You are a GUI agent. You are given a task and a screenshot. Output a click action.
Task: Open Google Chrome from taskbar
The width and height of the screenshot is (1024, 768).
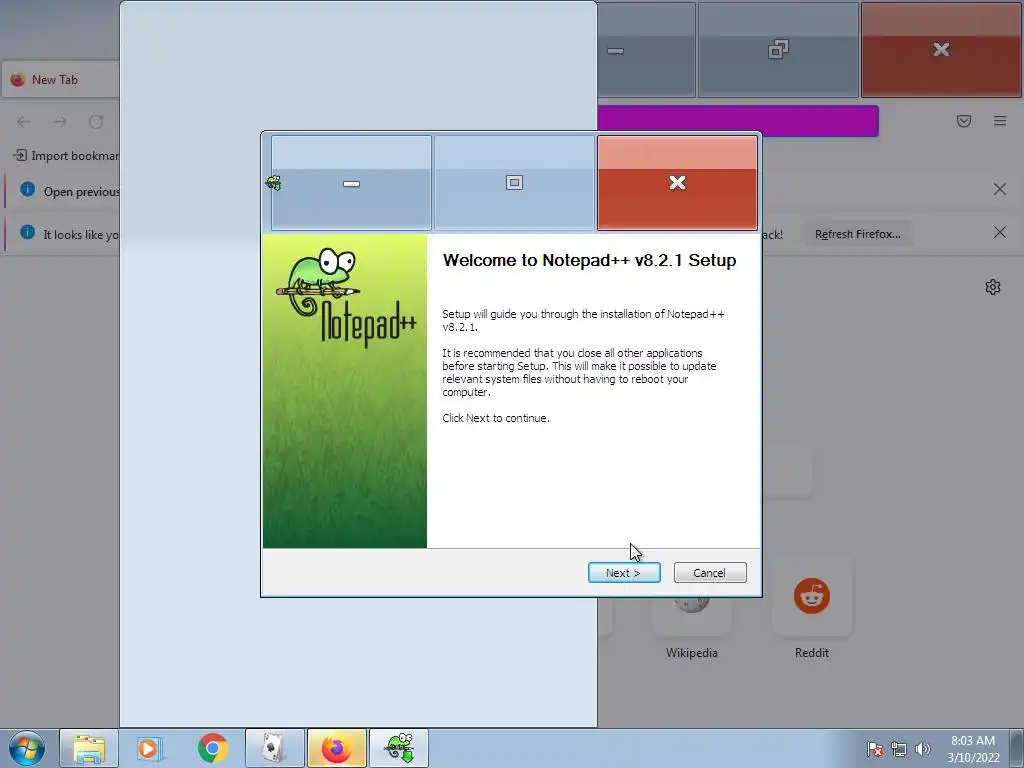(212, 748)
